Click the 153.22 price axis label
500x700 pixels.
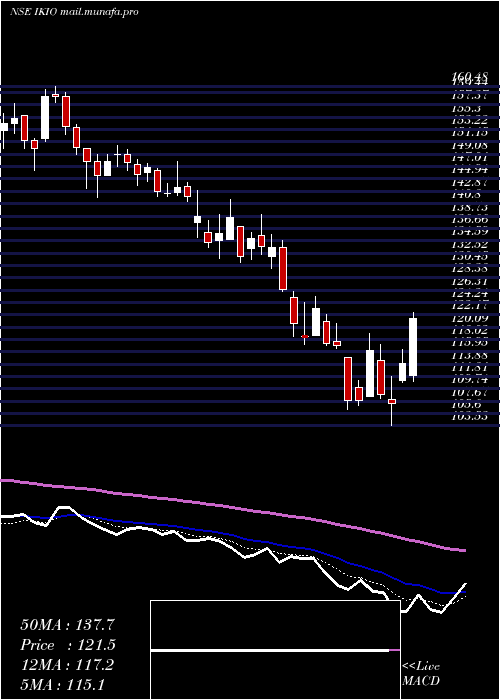coord(469,121)
